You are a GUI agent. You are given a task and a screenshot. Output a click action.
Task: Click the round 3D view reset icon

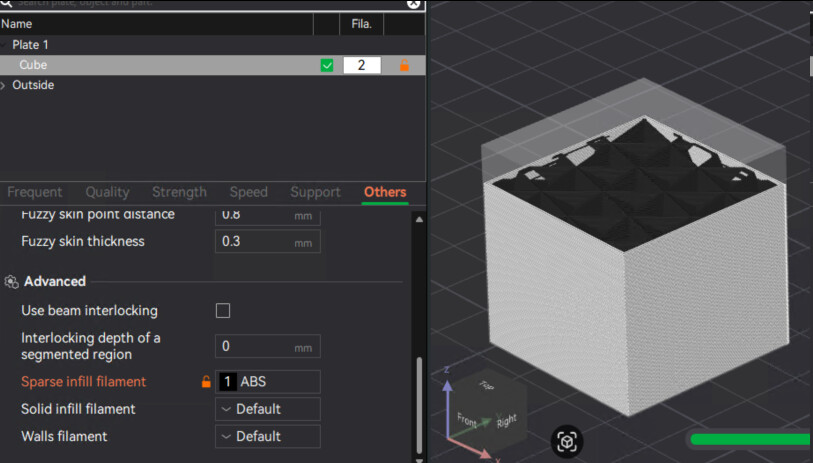coord(567,442)
